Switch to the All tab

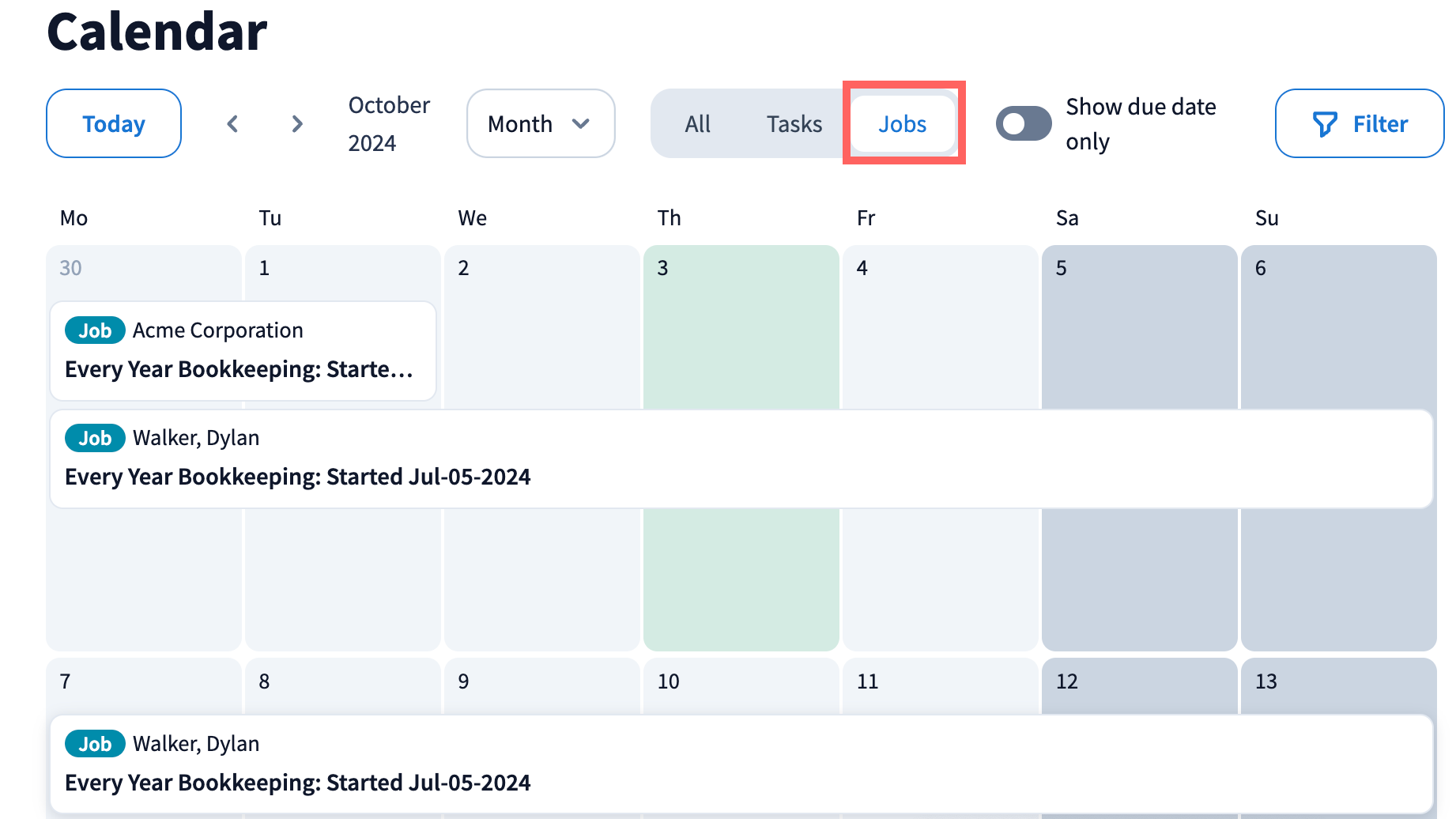point(697,124)
